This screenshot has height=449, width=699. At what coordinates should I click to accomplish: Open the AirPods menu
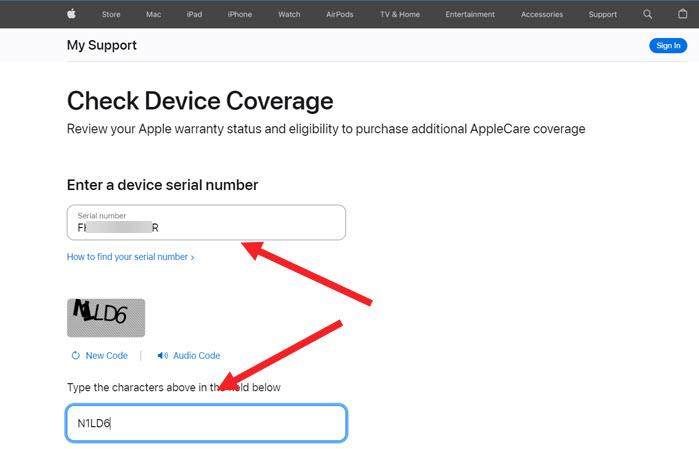click(340, 14)
